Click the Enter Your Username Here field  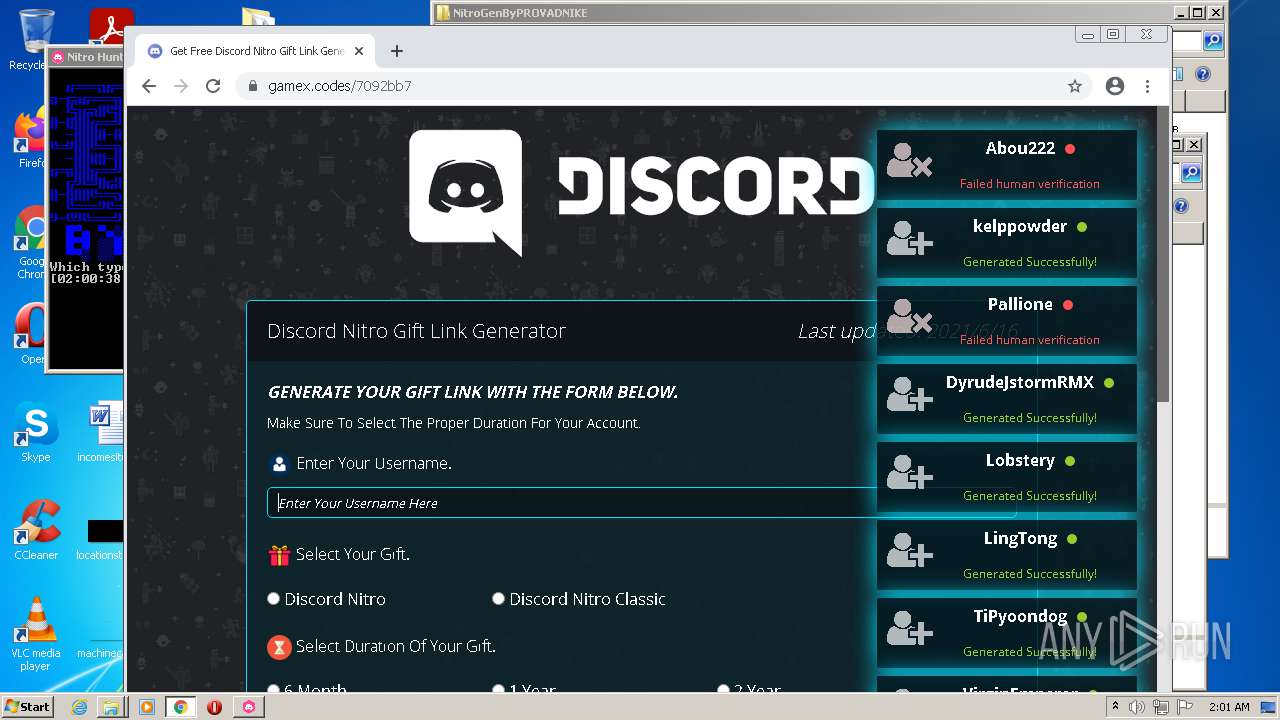(x=641, y=502)
